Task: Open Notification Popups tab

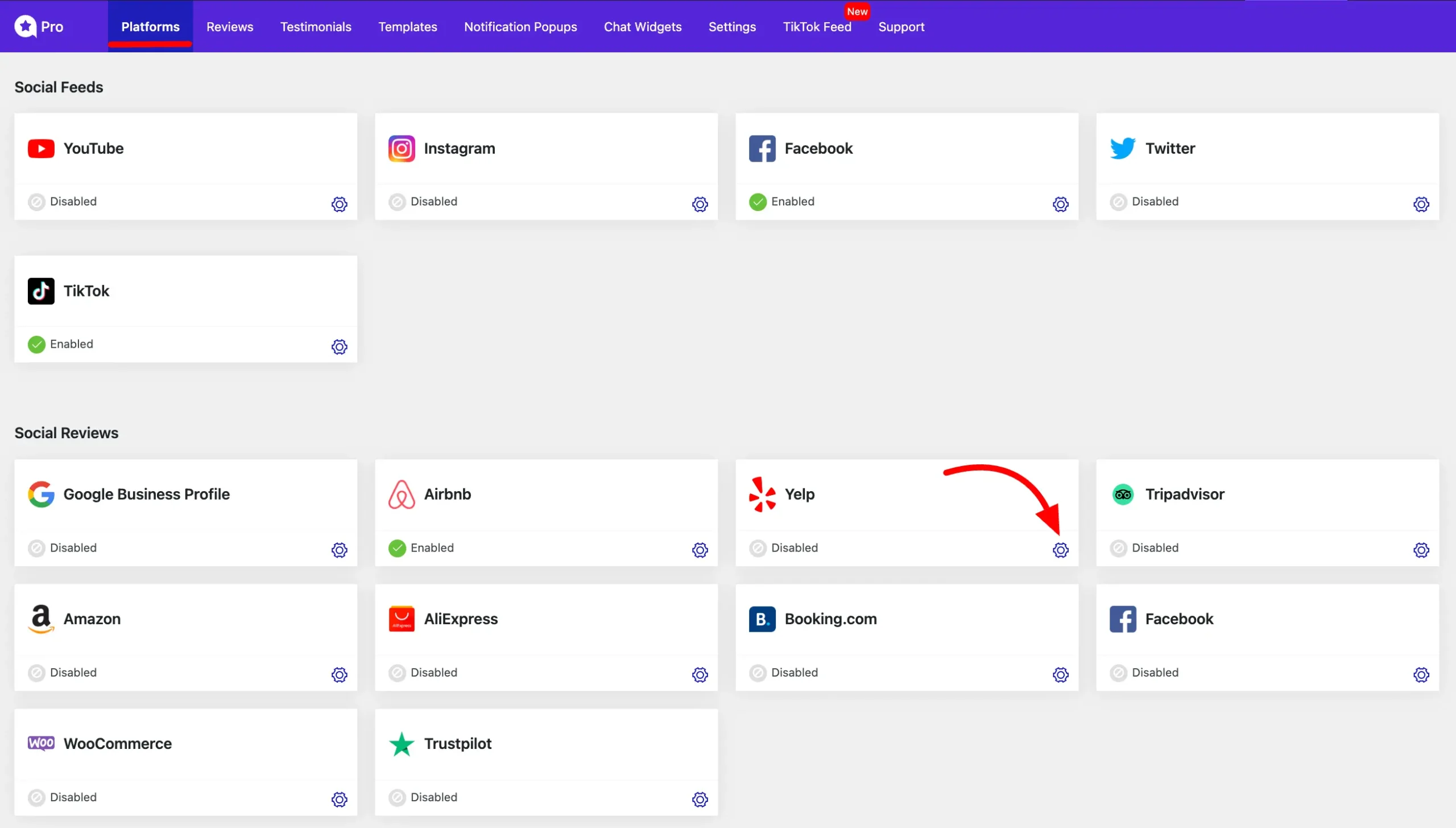Action: 520,27
